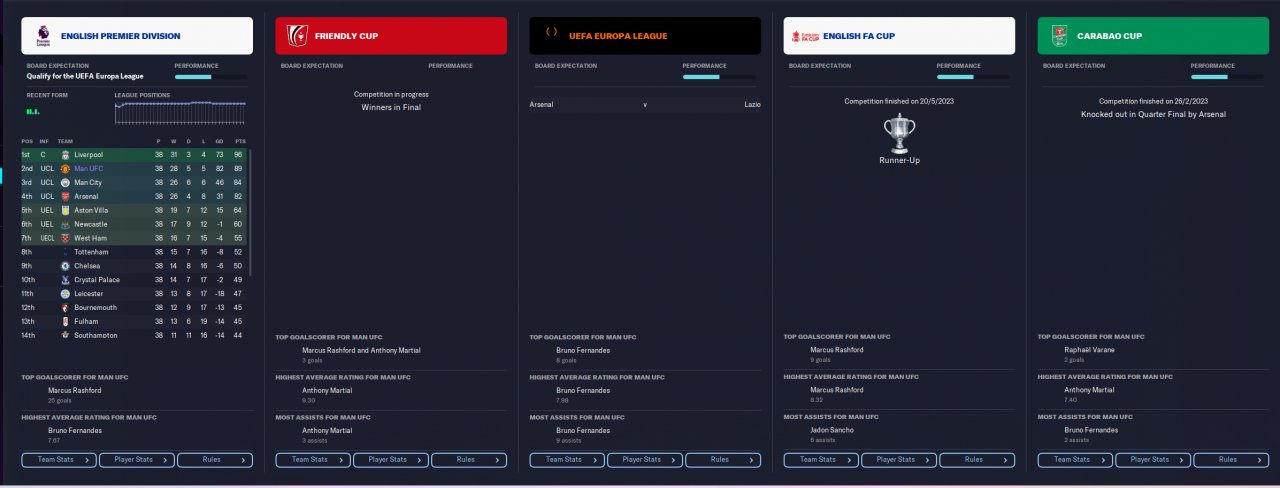1280x488 pixels.
Task: Click the Friendly Cup logo icon
Action: (x=297, y=36)
